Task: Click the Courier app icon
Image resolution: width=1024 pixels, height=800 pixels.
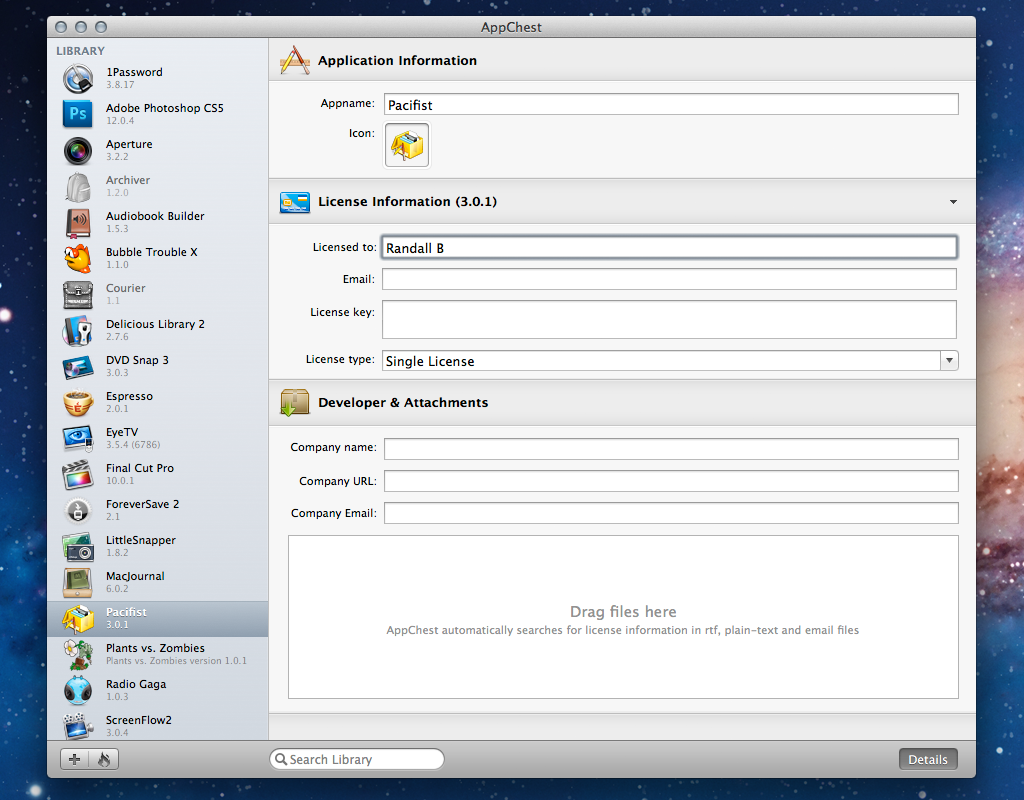Action: pyautogui.click(x=78, y=295)
